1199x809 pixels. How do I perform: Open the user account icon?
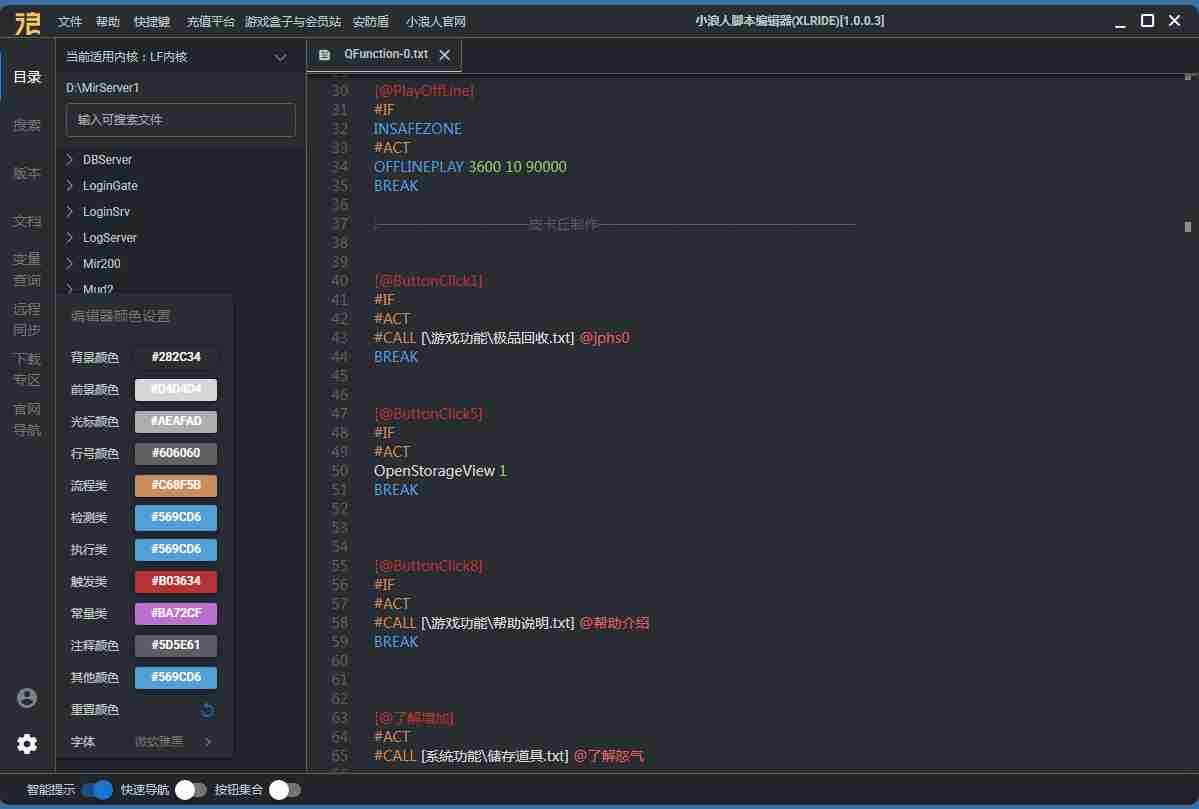(x=27, y=698)
